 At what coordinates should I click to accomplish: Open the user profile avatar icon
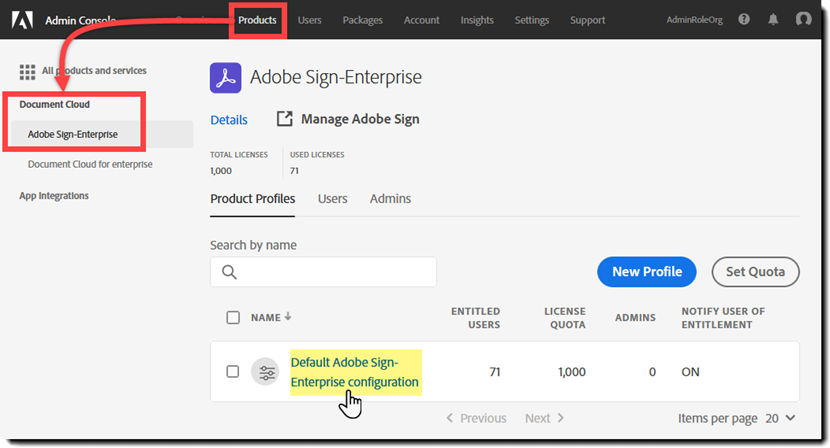(803, 19)
